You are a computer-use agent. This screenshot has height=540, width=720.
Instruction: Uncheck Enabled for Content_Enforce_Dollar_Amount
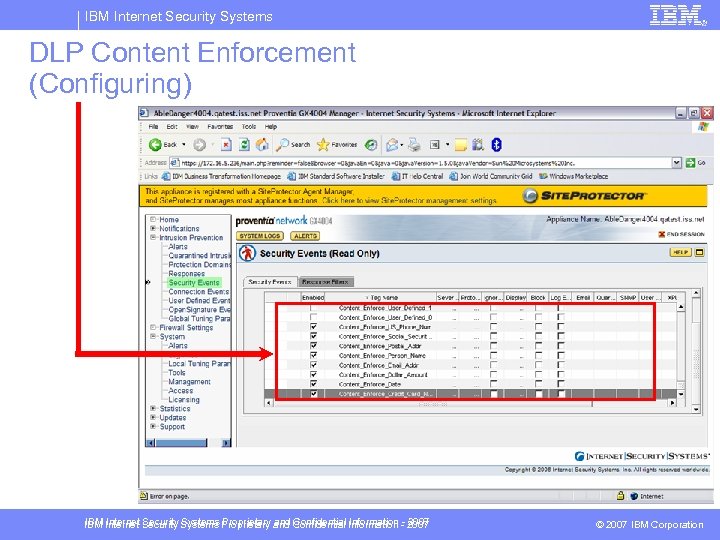(x=314, y=375)
